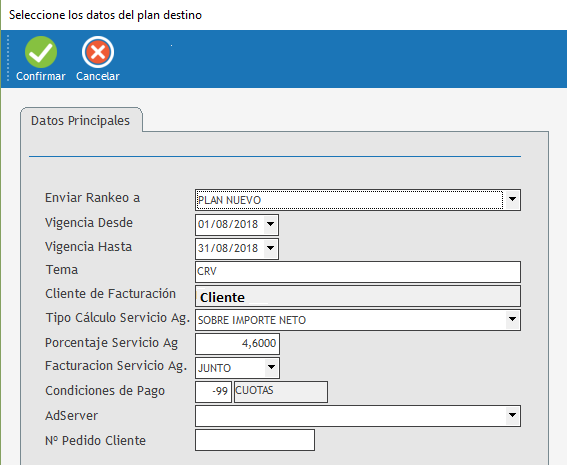Click the 01/08/2018 date text
The width and height of the screenshot is (567, 465).
tap(228, 224)
